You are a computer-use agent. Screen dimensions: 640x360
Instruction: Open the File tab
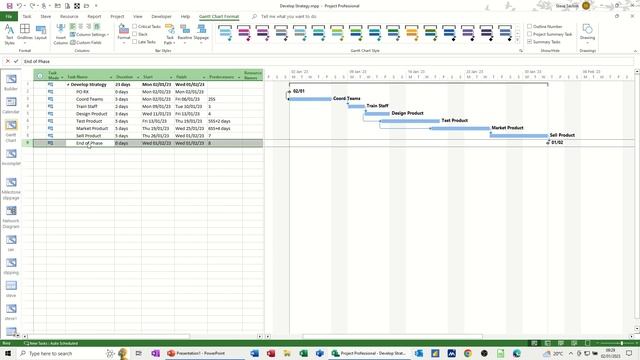[9, 16]
